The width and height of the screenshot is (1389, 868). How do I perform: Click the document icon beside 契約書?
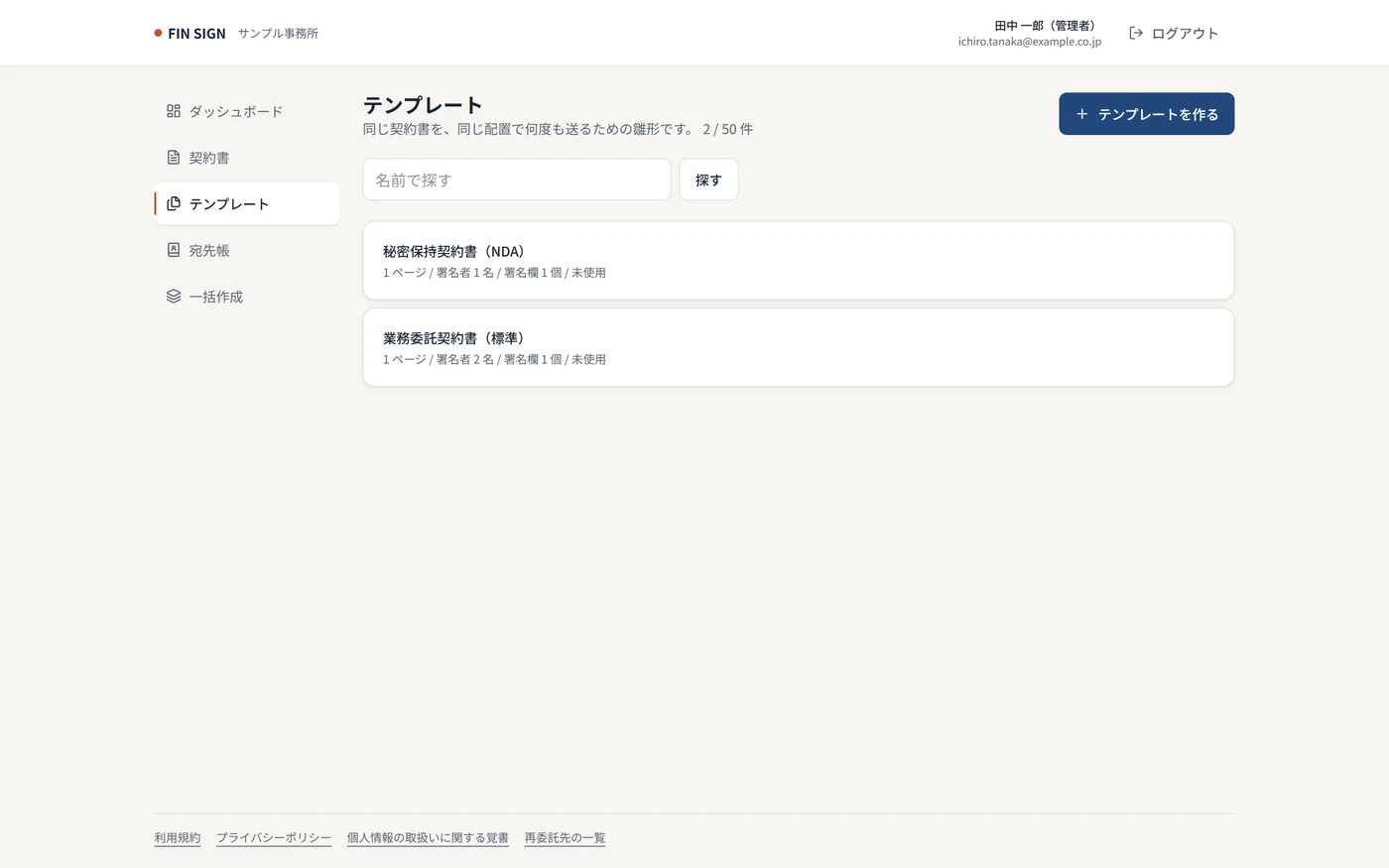(174, 158)
